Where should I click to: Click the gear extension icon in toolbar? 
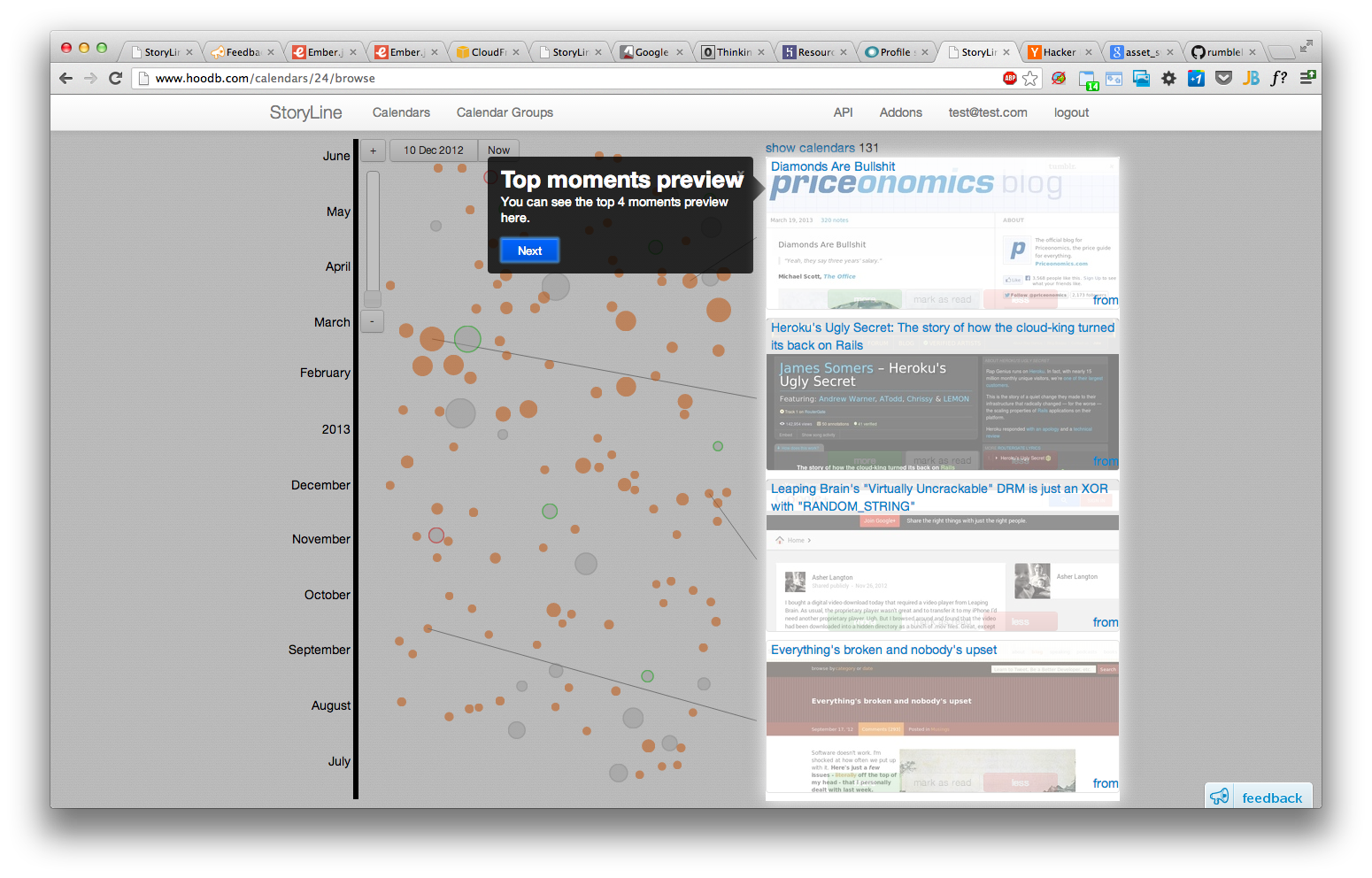pos(1168,78)
